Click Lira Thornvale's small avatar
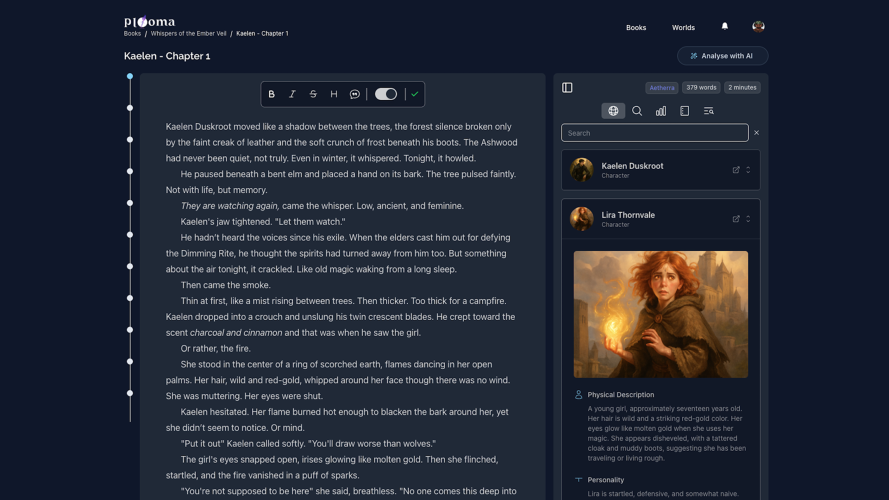 (x=582, y=219)
